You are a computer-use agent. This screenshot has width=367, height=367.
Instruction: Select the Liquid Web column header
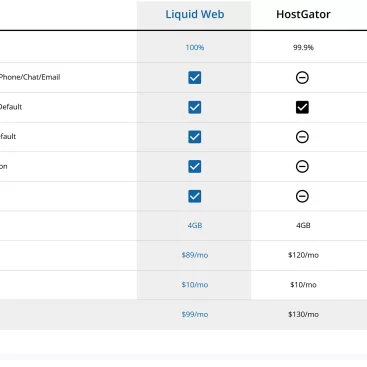pyautogui.click(x=195, y=14)
